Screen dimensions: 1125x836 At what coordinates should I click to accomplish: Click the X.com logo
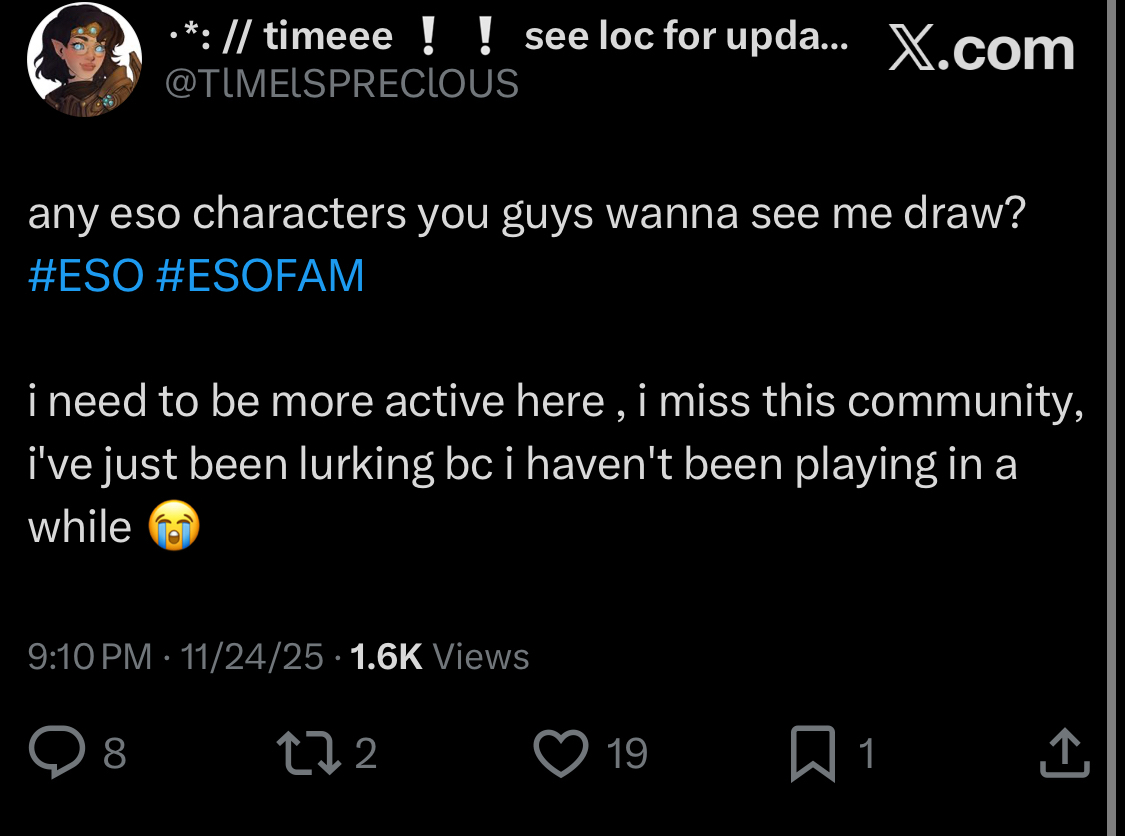[981, 49]
